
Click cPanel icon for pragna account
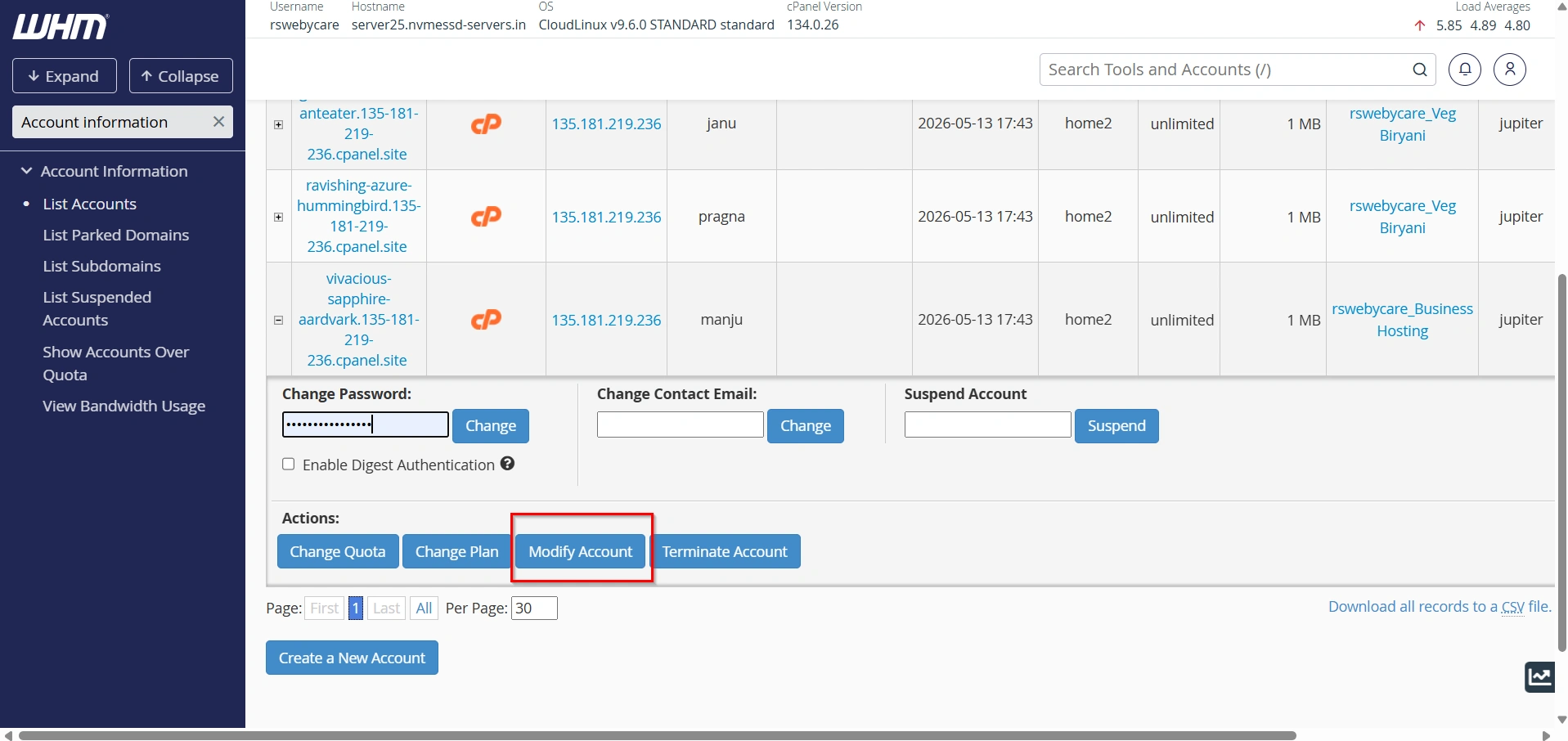click(486, 217)
